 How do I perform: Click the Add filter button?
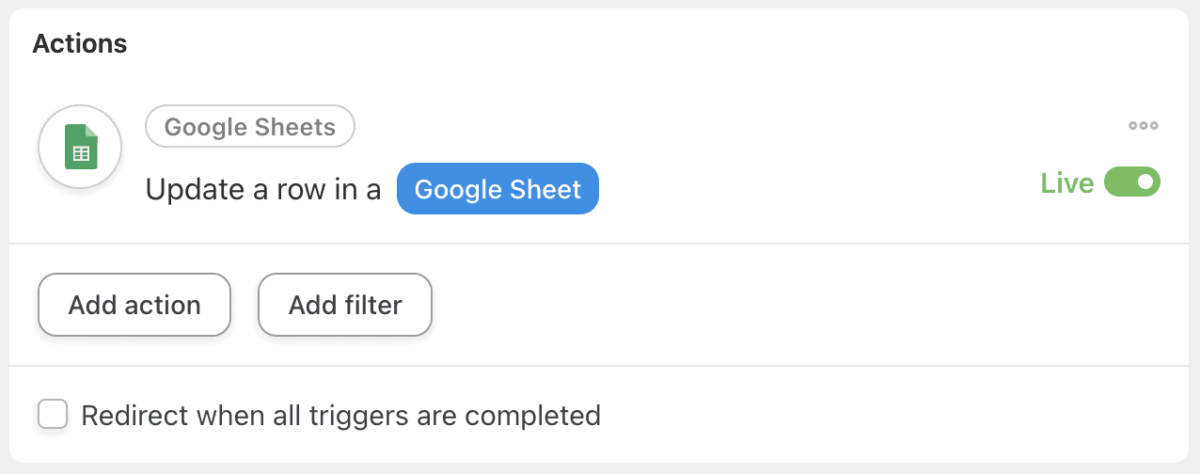point(345,305)
